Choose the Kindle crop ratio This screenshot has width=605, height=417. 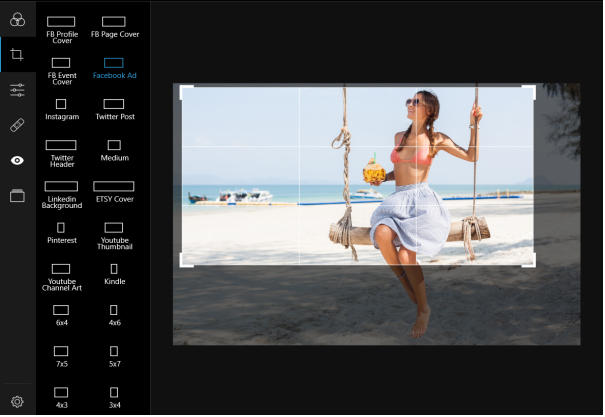pyautogui.click(x=114, y=274)
